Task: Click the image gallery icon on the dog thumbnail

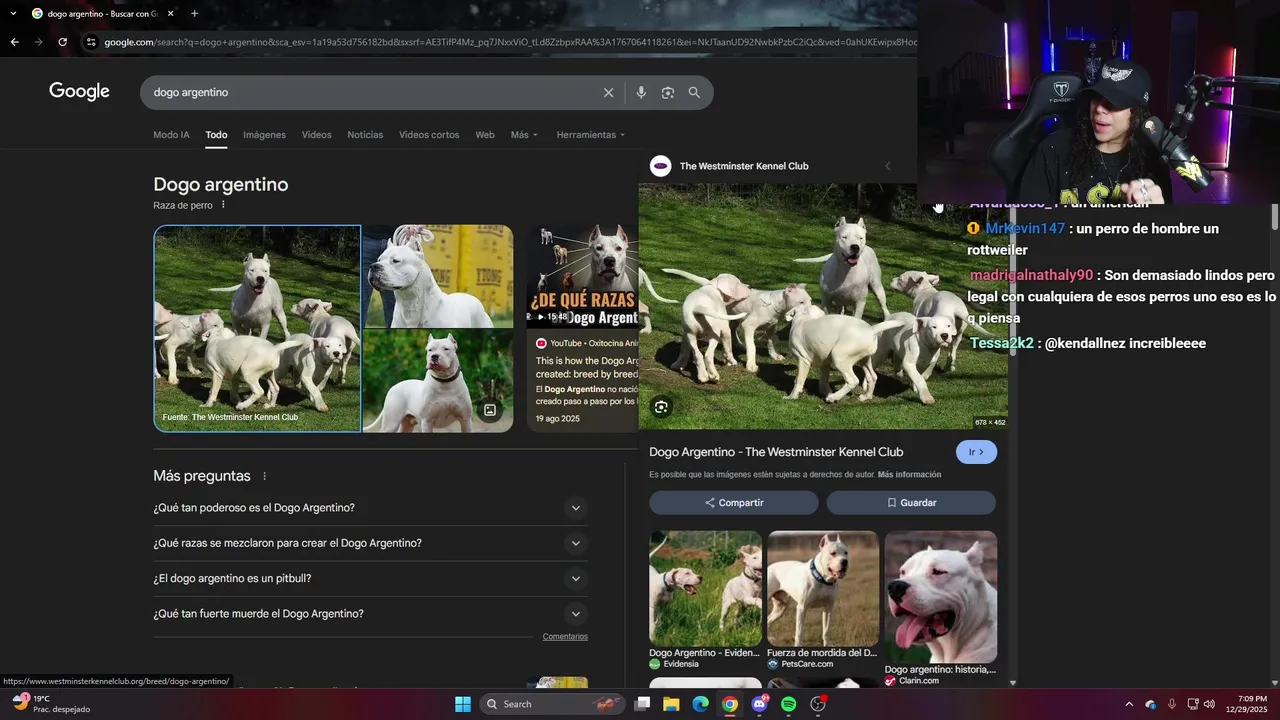Action: point(490,410)
